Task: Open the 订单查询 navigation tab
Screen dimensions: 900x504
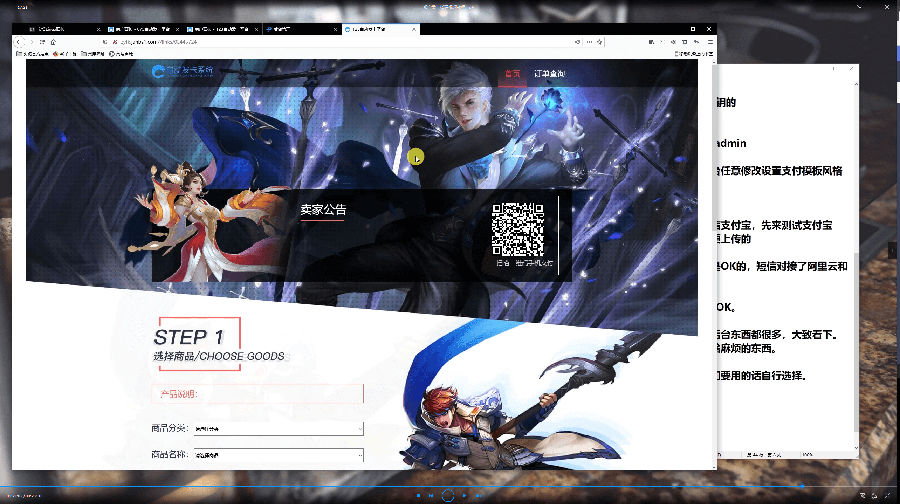Action: [x=550, y=73]
